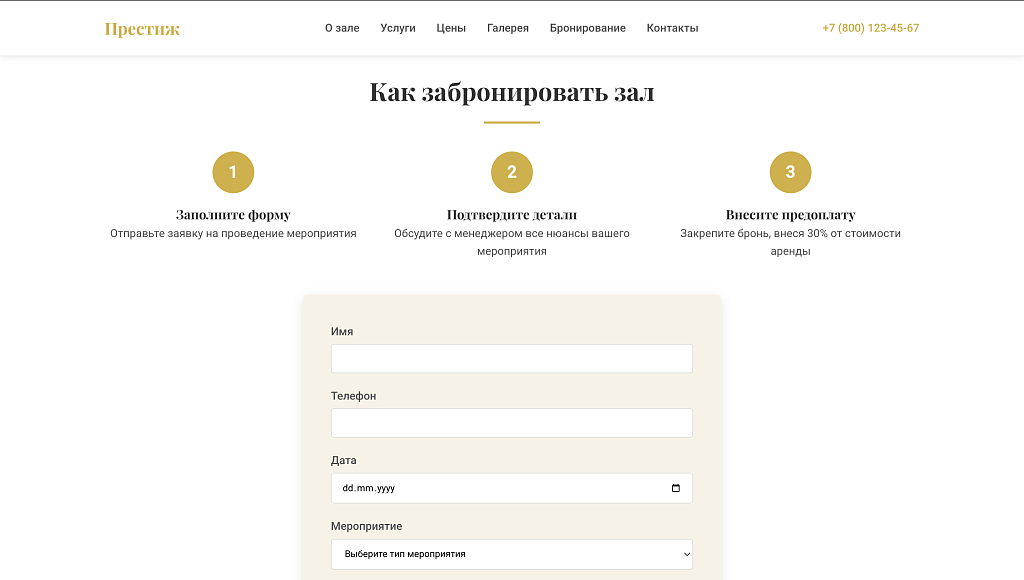
Task: Click the Заполните форму step heading
Action: pos(233,214)
